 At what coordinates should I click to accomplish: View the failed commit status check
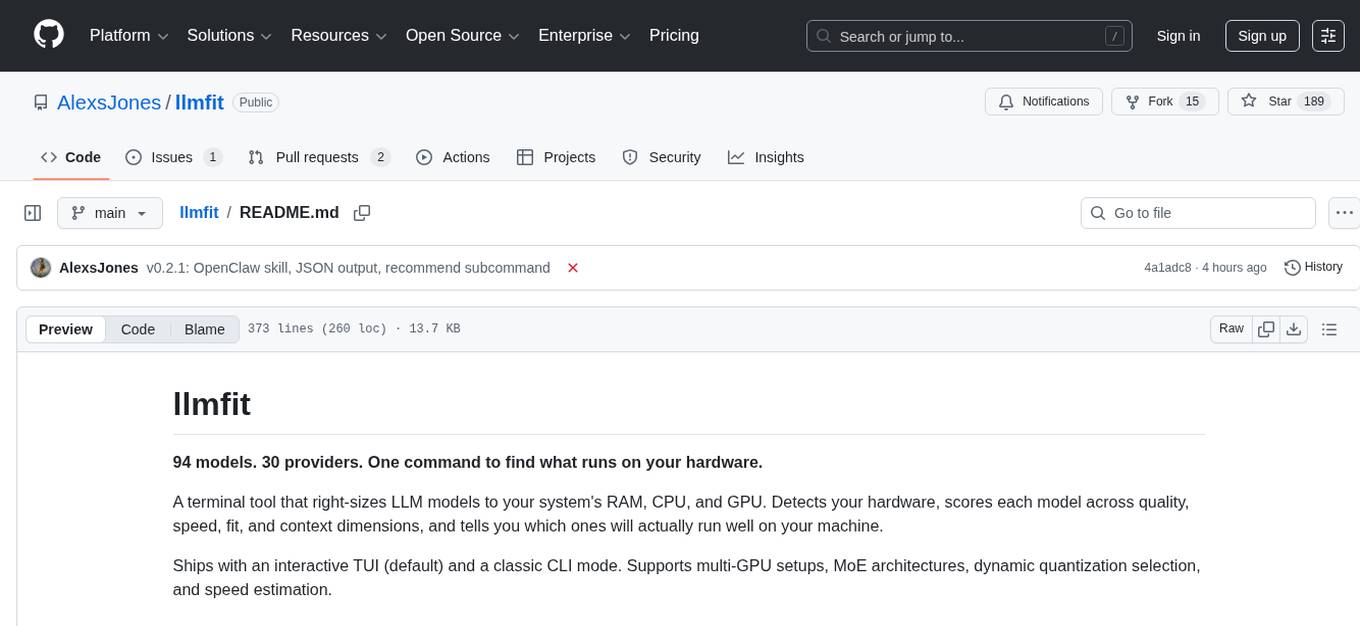pyautogui.click(x=573, y=267)
